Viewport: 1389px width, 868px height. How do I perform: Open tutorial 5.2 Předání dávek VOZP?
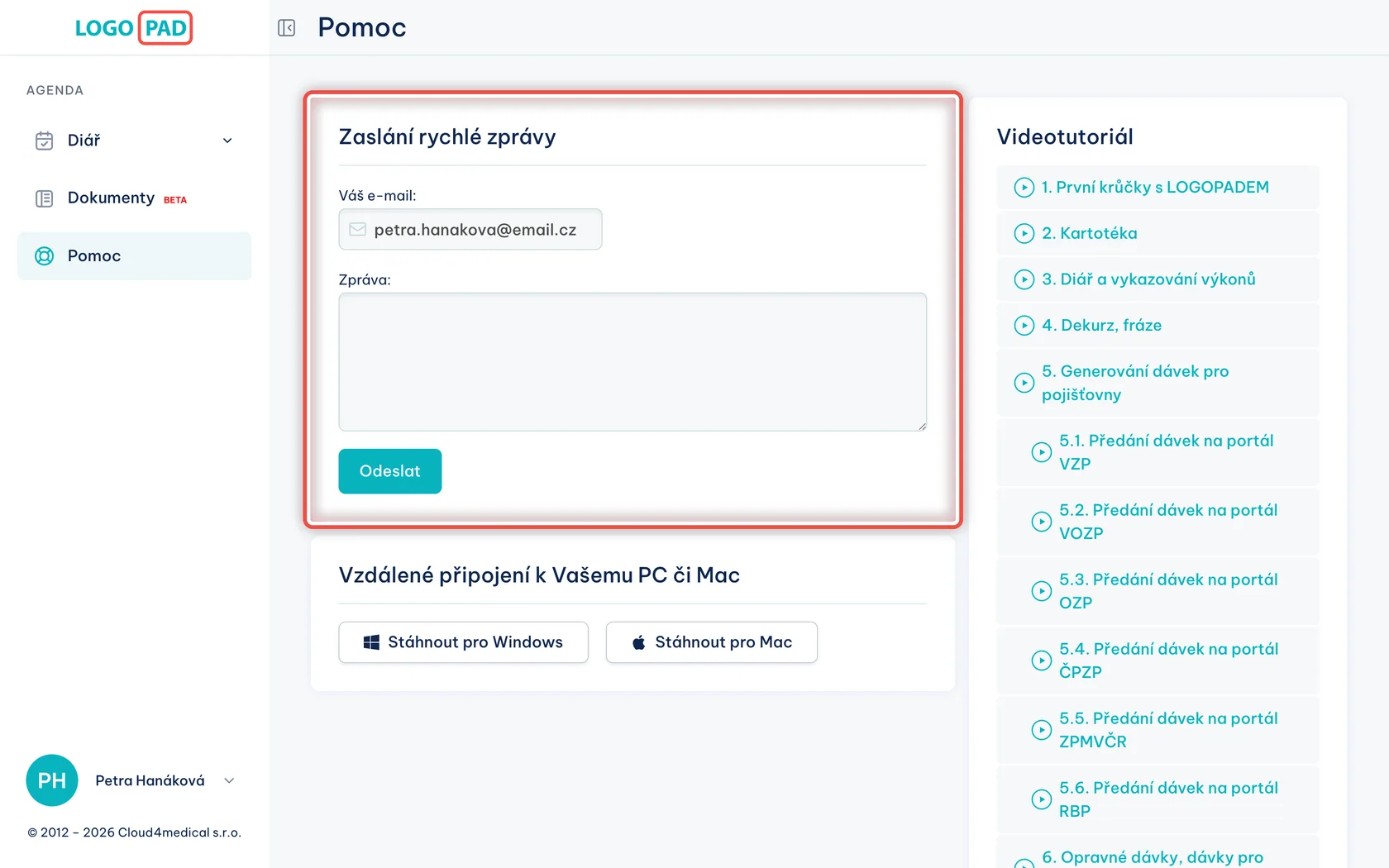point(1158,522)
